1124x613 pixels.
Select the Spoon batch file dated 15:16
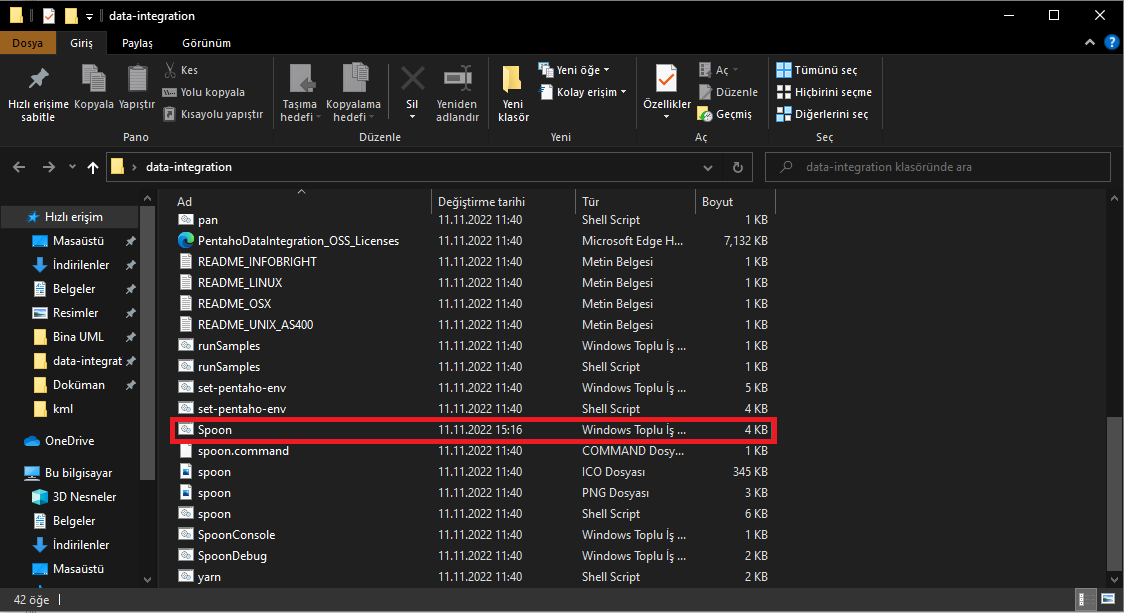pyautogui.click(x=473, y=429)
